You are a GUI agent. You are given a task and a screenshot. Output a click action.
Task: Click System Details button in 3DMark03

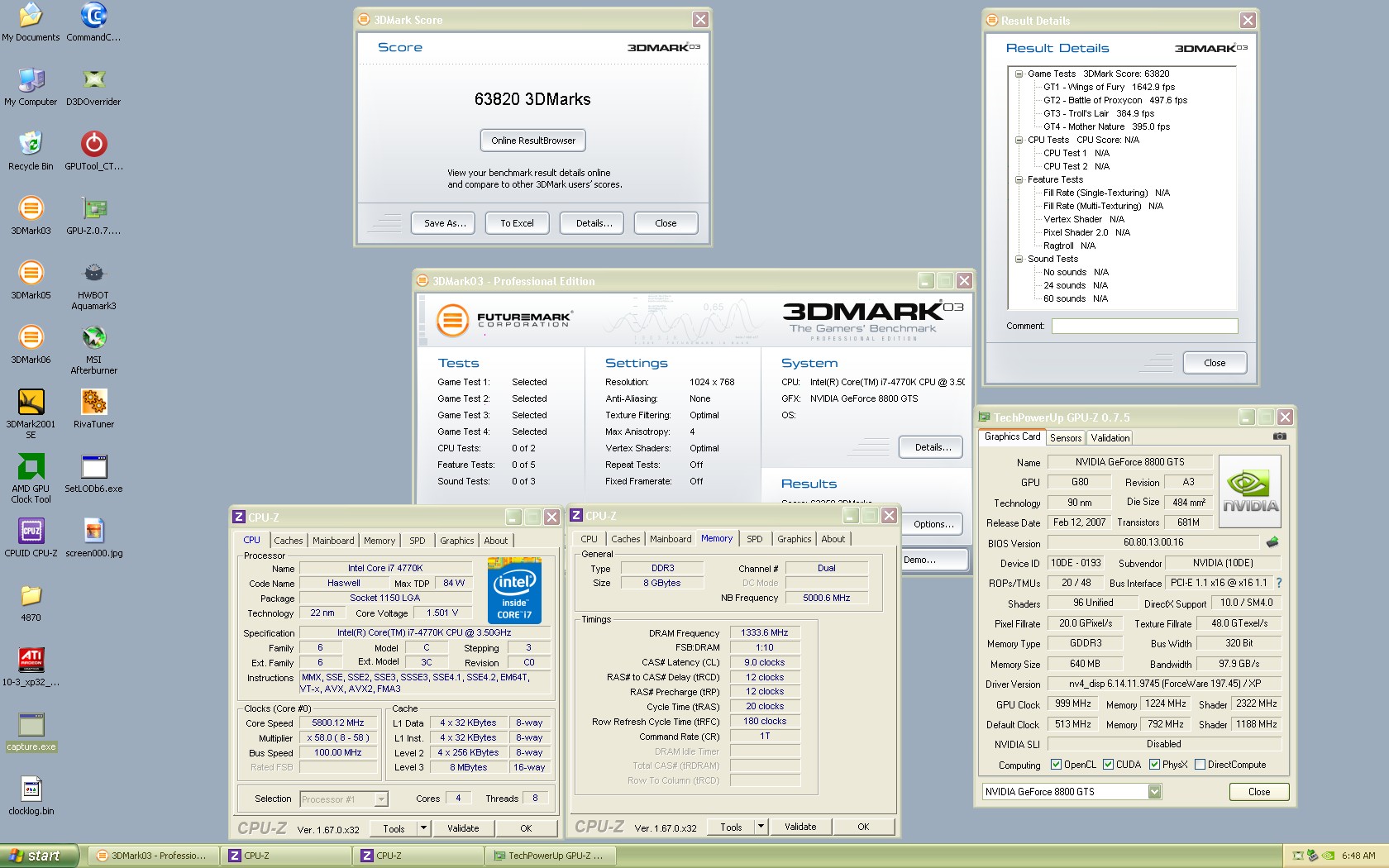point(932,447)
